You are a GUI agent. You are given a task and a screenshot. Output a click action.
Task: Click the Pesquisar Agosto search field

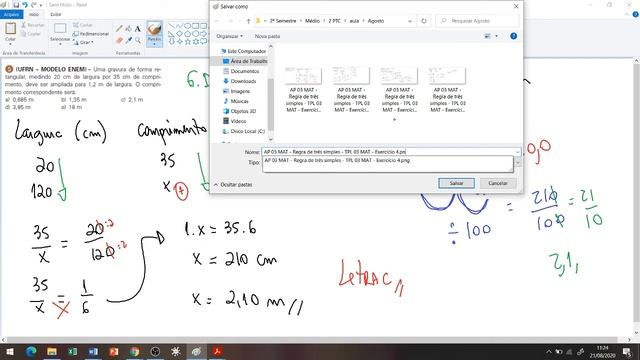click(x=478, y=21)
